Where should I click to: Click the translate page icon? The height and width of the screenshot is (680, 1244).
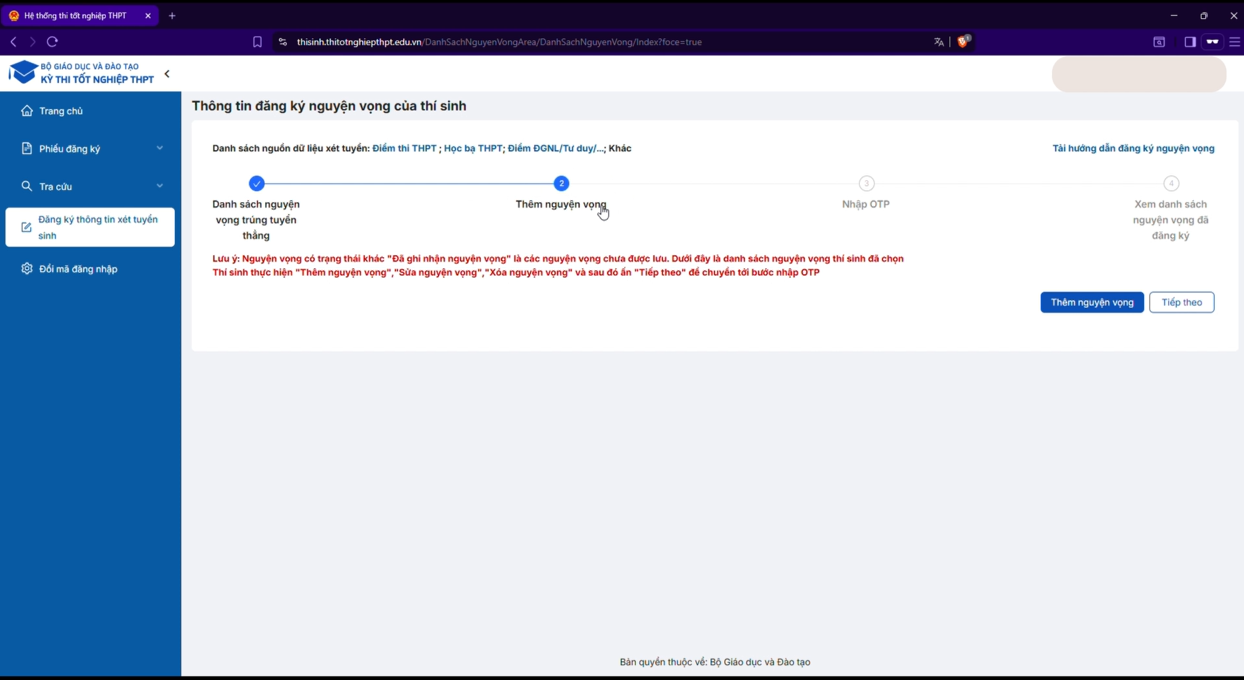pyautogui.click(x=939, y=42)
